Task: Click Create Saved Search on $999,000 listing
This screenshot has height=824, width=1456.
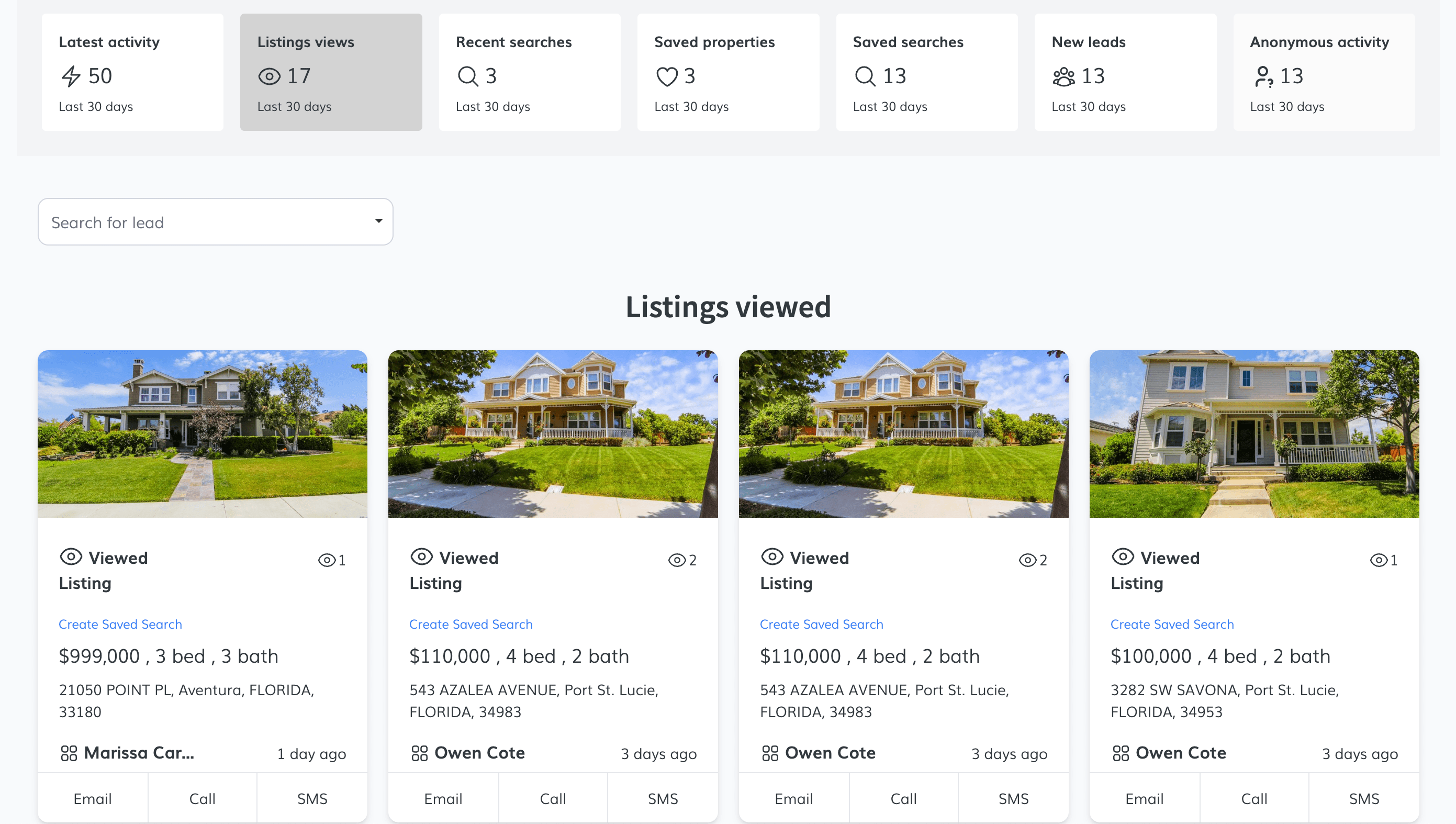Action: click(120, 624)
